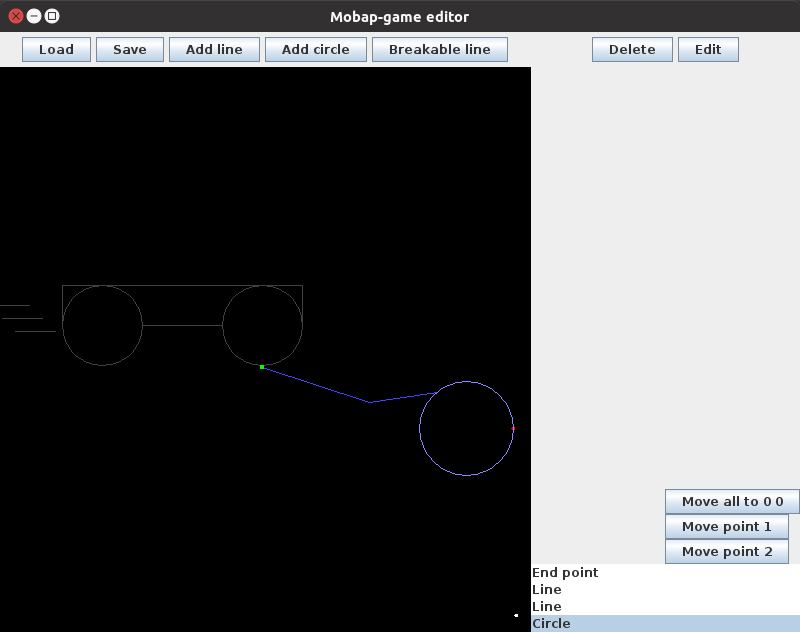Click the red point on the blue circle
Viewport: 800px width, 632px height.
(x=513, y=427)
